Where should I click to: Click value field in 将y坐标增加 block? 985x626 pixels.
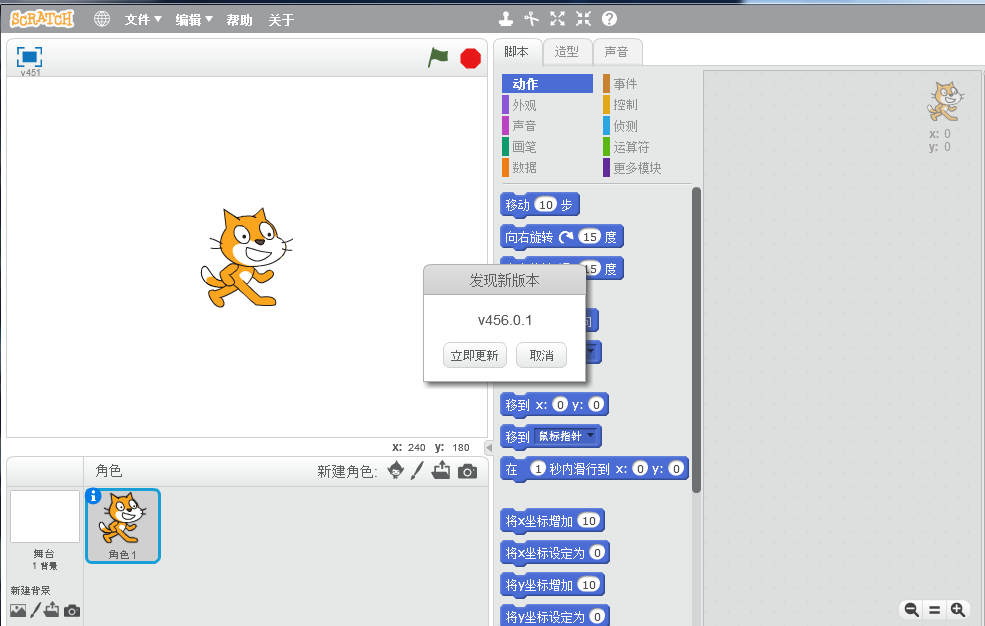coord(589,585)
